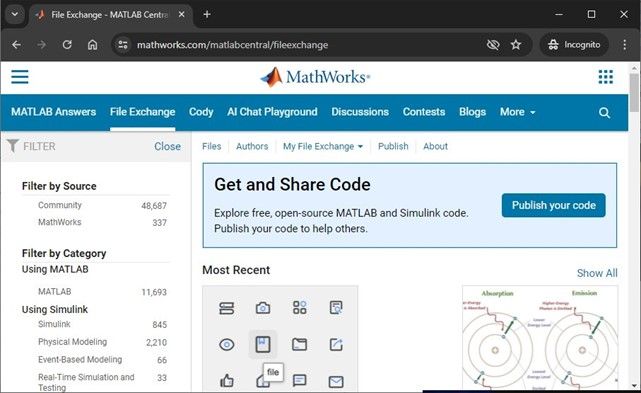Filter by Event-Based Modeling category
The height and width of the screenshot is (393, 641).
pos(80,359)
